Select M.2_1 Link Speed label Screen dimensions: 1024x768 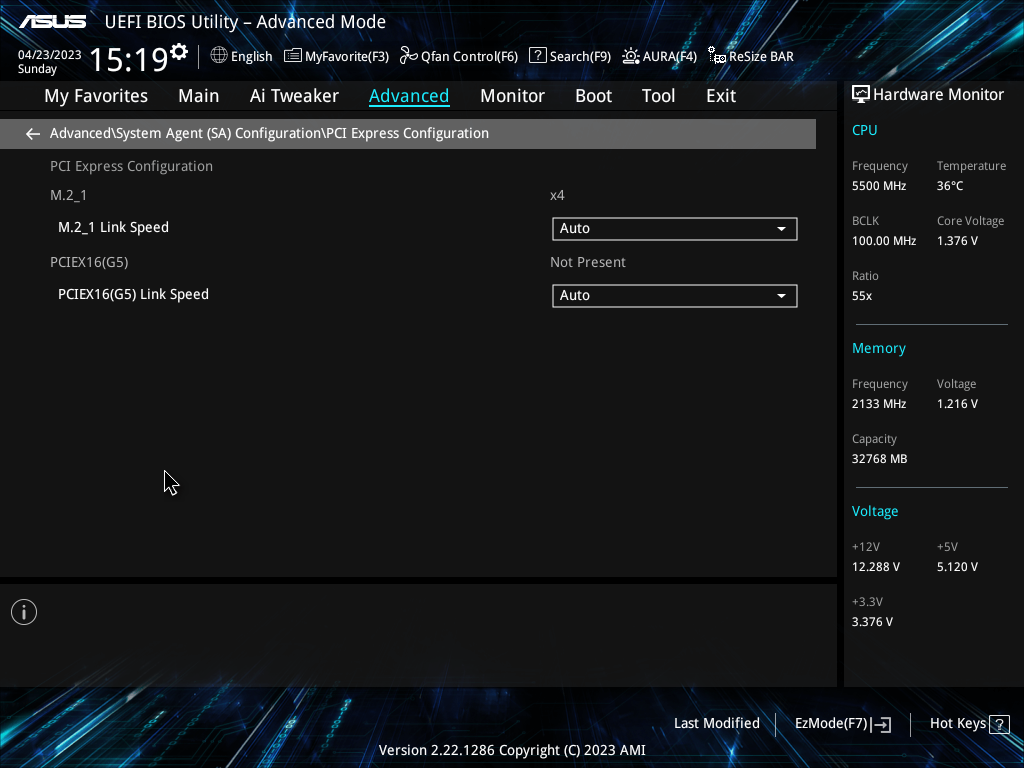pos(113,227)
